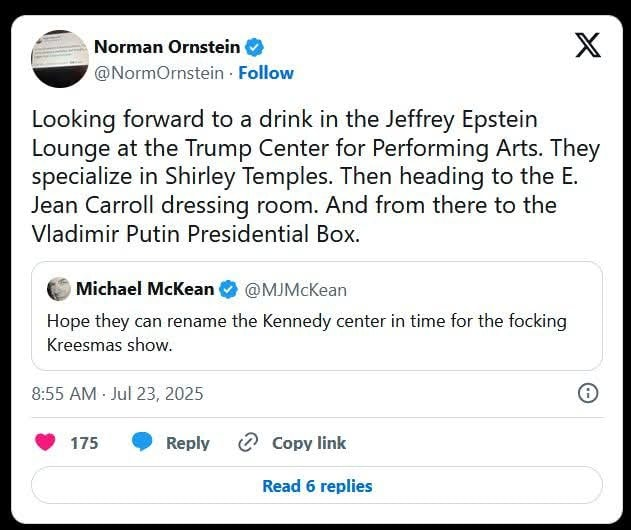The height and width of the screenshot is (530, 631).
Task: Open Norman Ornstein's profile picture
Action: [58, 58]
